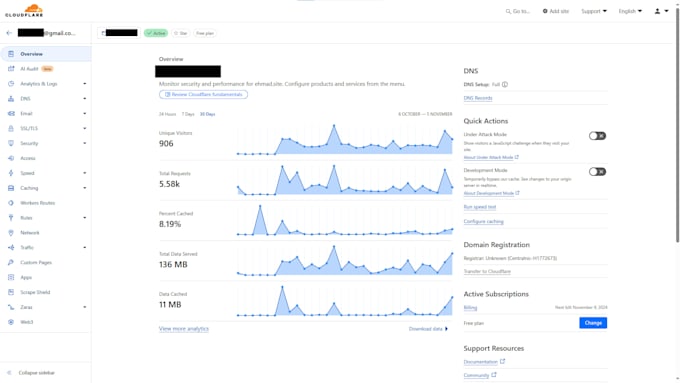Click the Overview sidebar icon
680x383 pixels.
(x=11, y=54)
